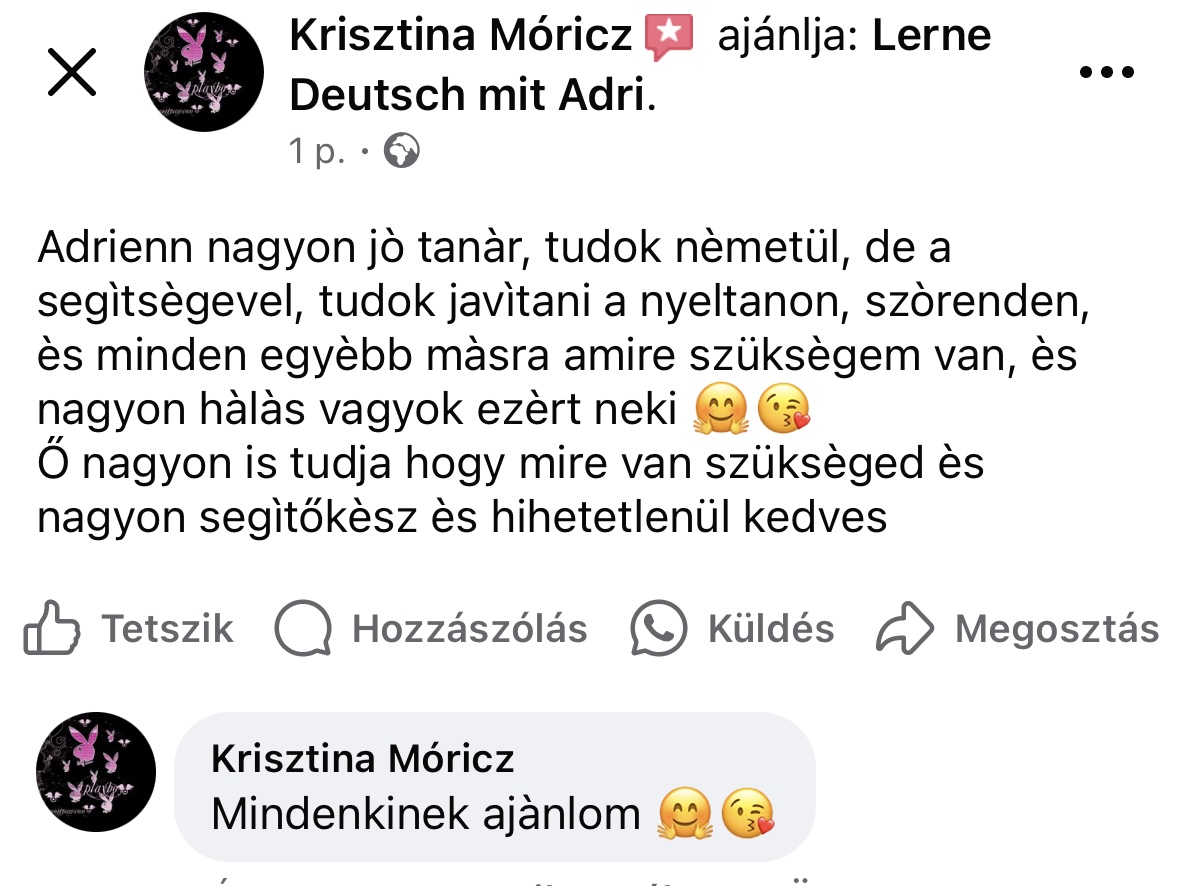Open the post author's profile picture
1179x886 pixels.
click(x=204, y=73)
